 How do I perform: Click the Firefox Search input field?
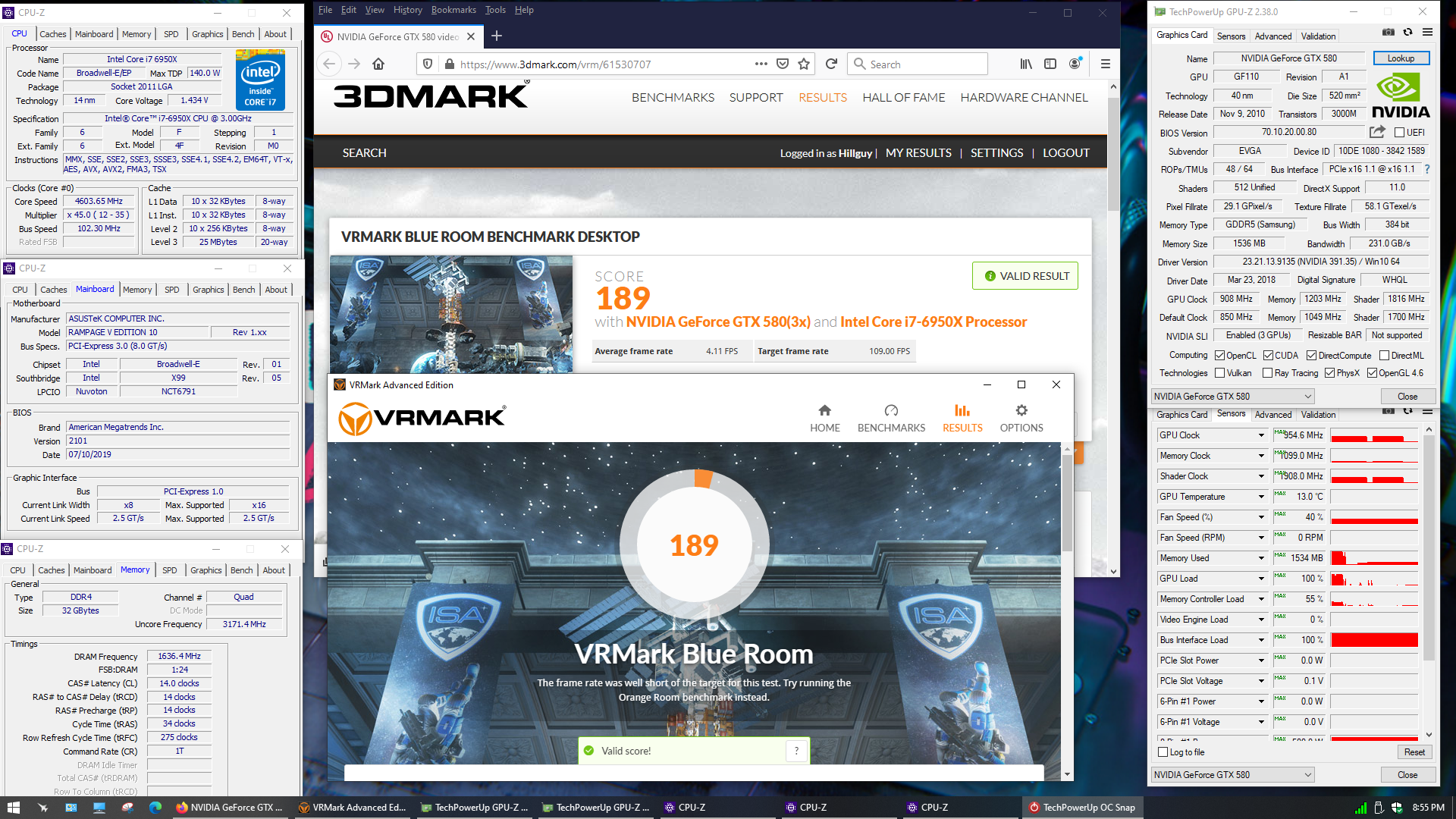pyautogui.click(x=918, y=64)
